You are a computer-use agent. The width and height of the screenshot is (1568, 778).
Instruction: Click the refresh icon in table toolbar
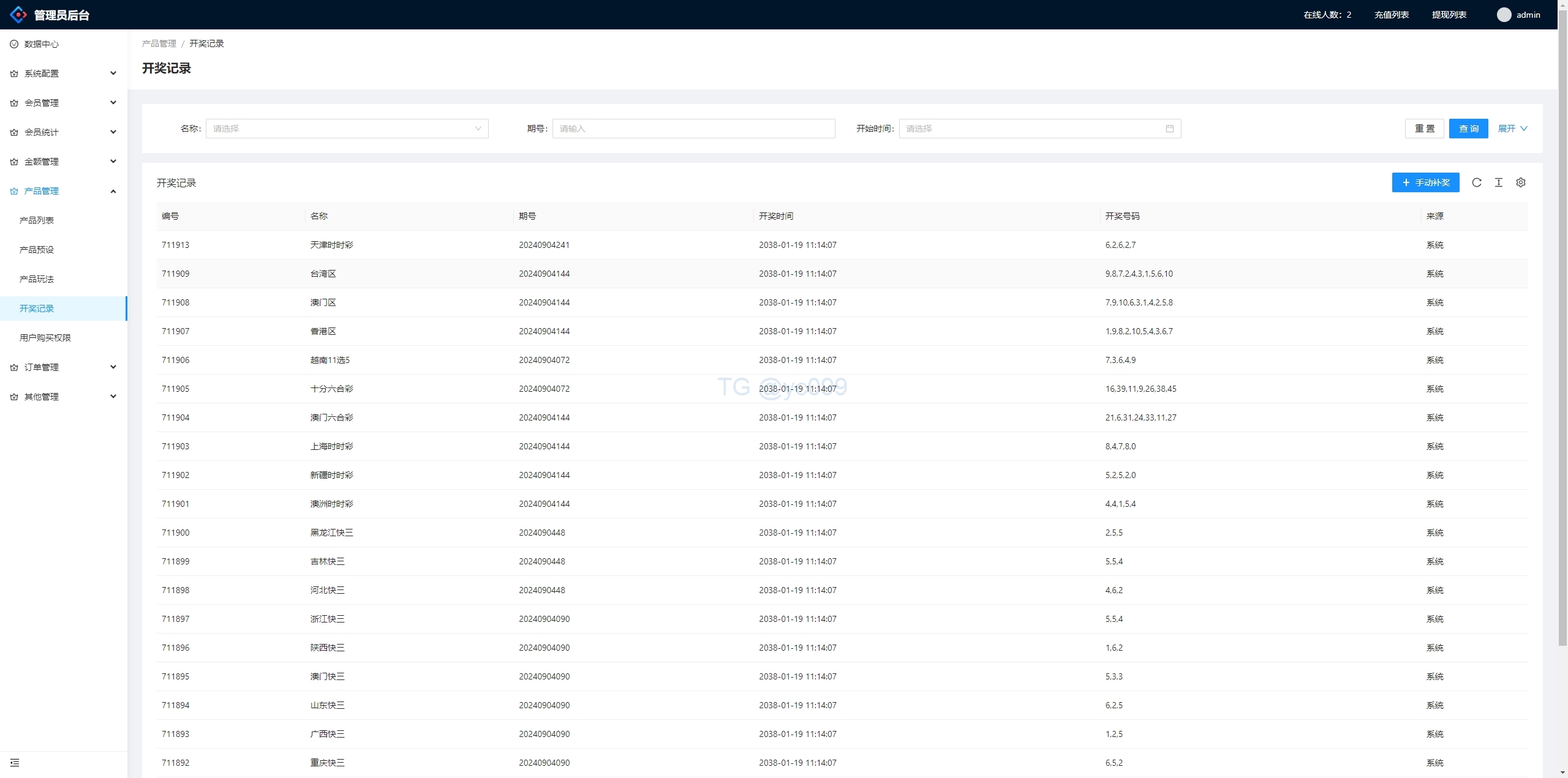tap(1476, 182)
